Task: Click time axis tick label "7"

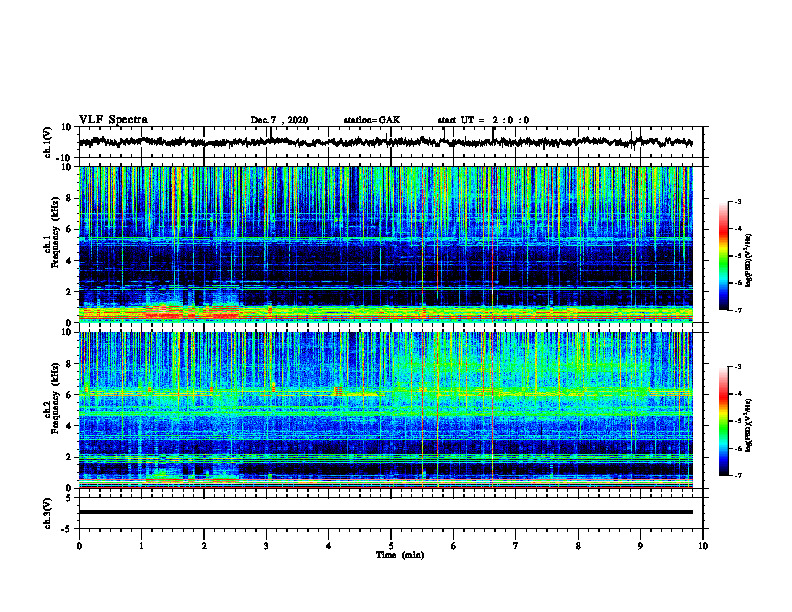Action: [516, 546]
